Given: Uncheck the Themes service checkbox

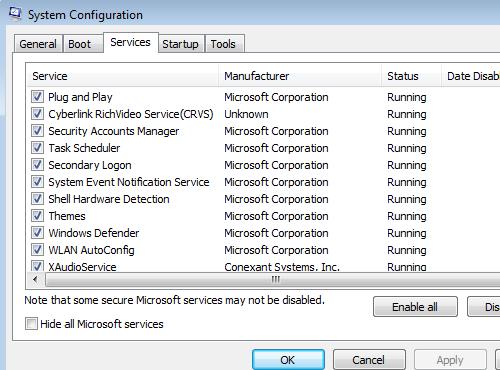Looking at the screenshot, I should coord(37,216).
